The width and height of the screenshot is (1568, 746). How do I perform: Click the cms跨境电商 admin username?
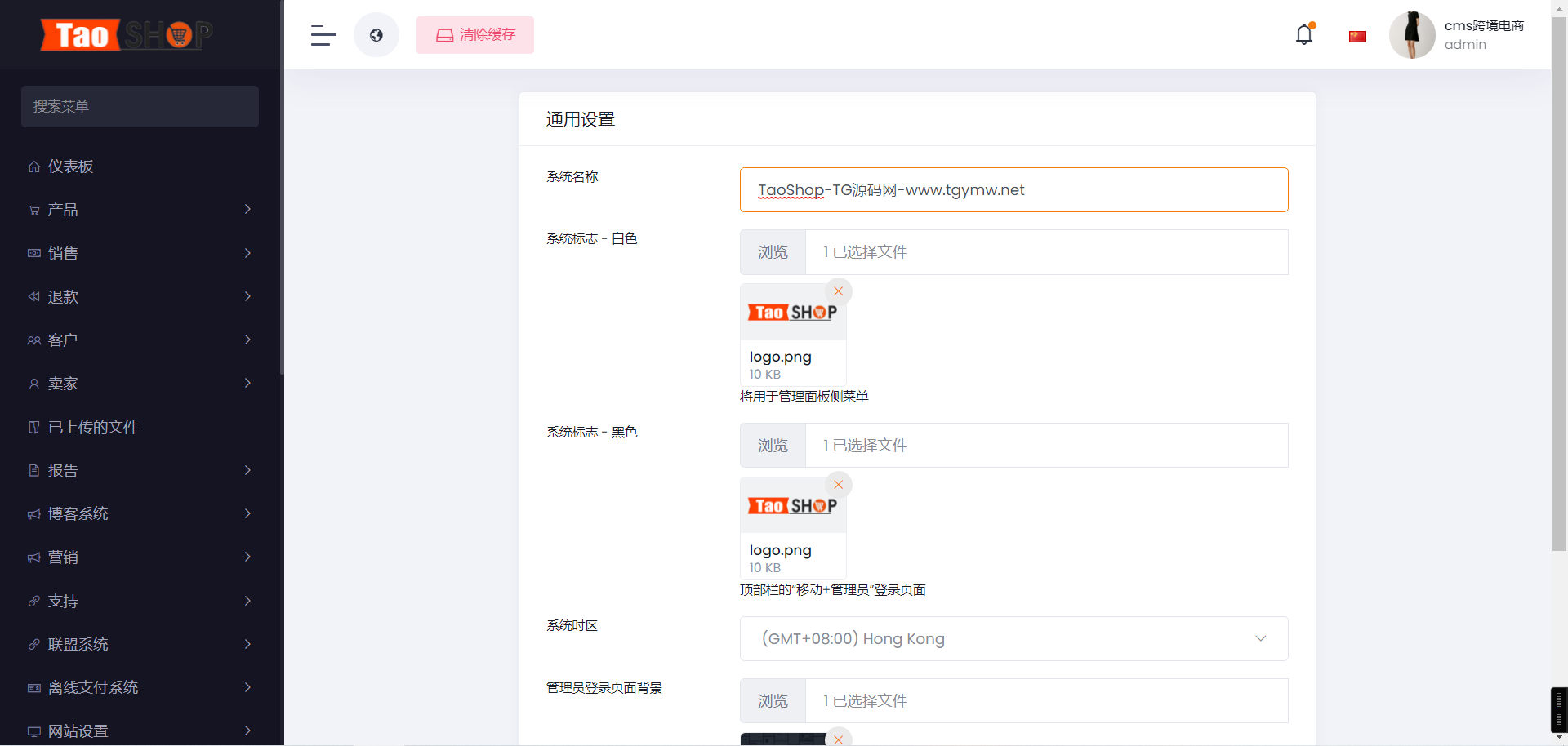coord(1483,26)
